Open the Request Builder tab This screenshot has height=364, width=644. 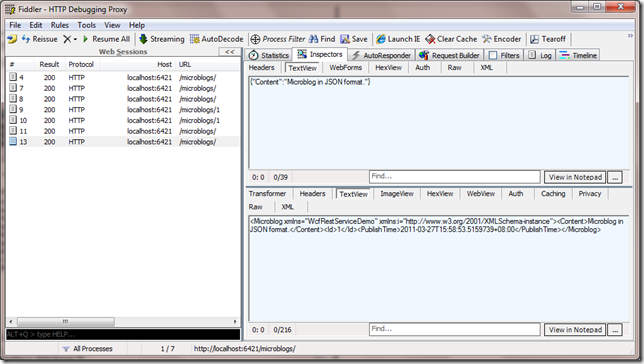click(x=449, y=55)
